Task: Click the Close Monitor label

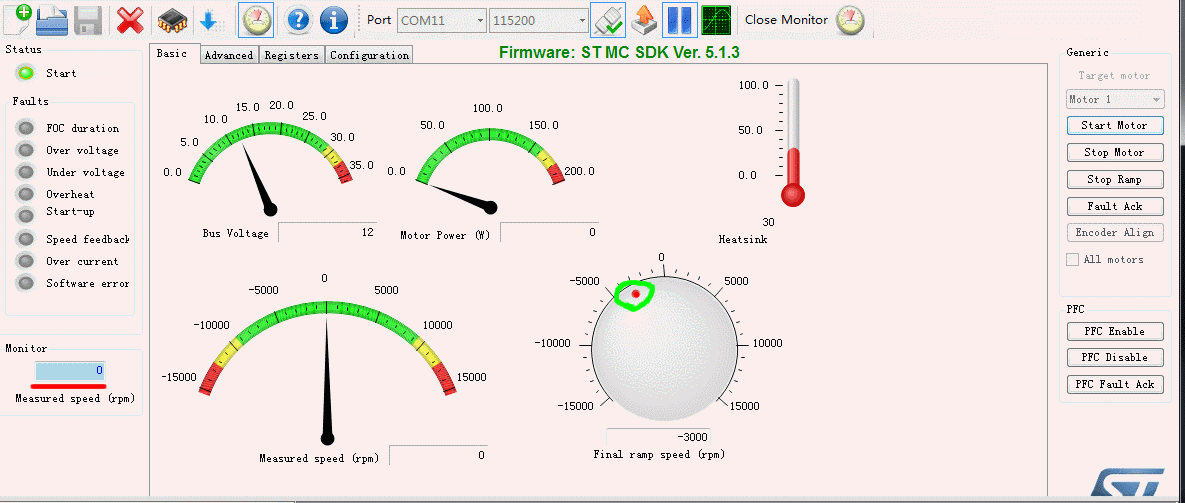Action: pyautogui.click(x=786, y=20)
